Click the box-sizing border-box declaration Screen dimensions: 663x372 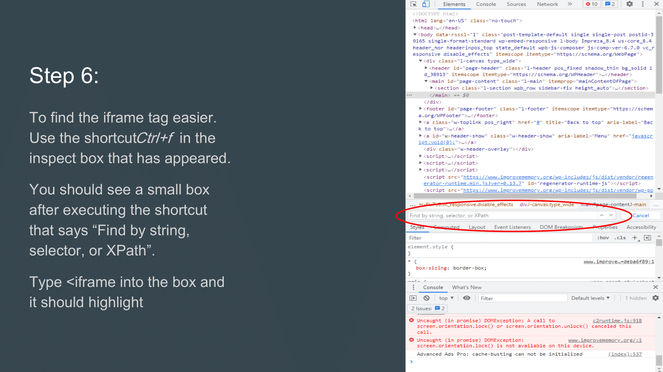coord(451,268)
